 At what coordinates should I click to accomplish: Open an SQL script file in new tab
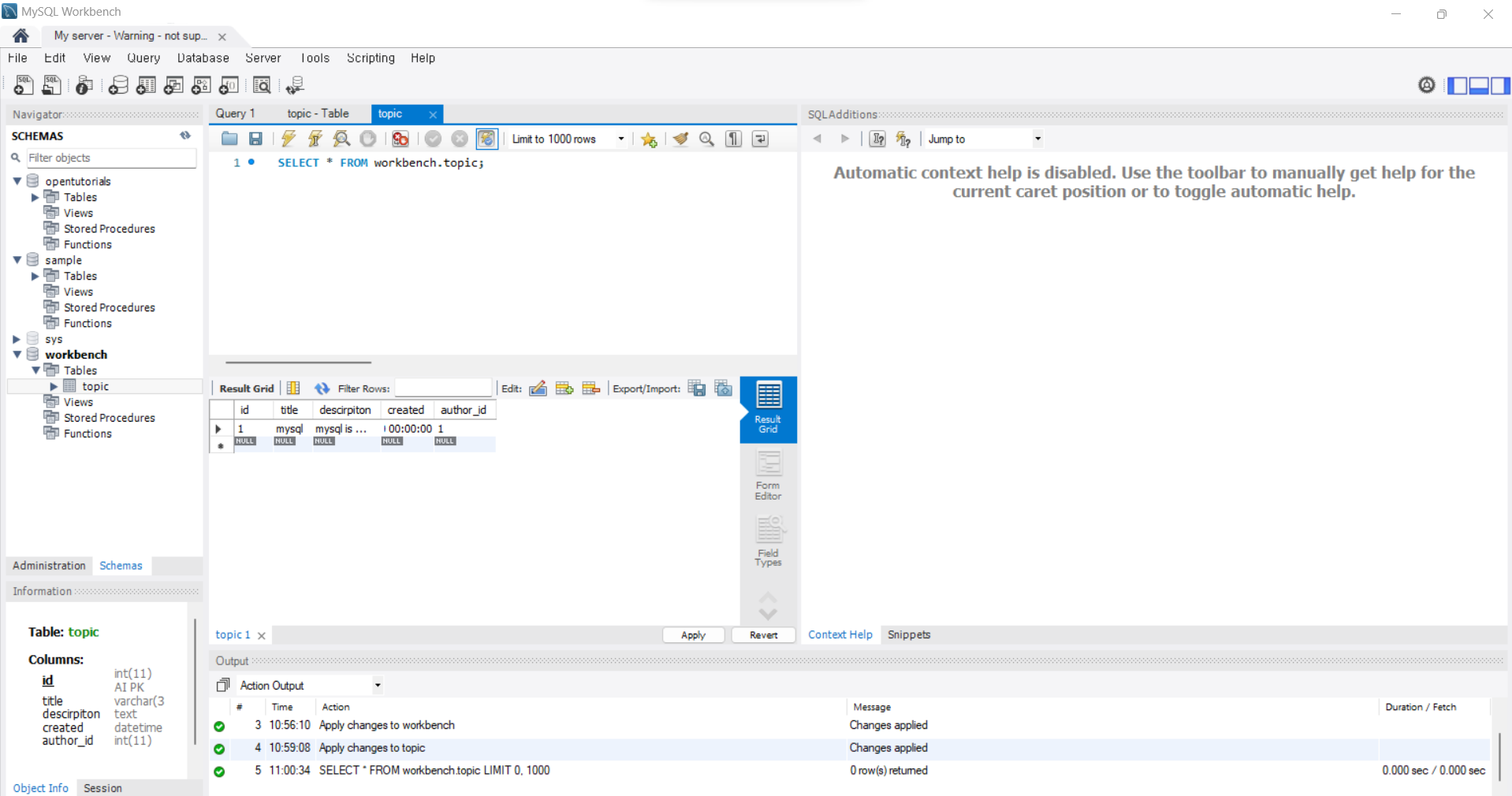(52, 85)
